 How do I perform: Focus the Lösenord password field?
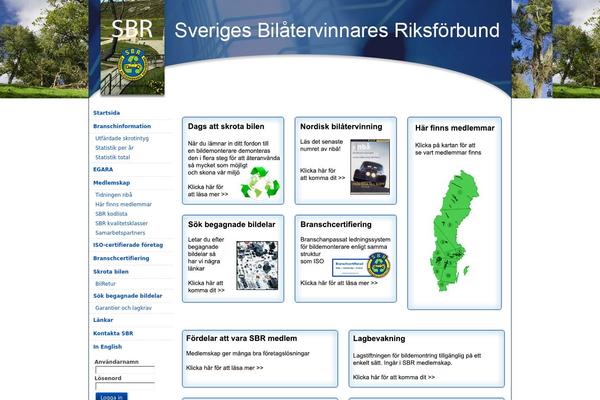[x=125, y=386]
